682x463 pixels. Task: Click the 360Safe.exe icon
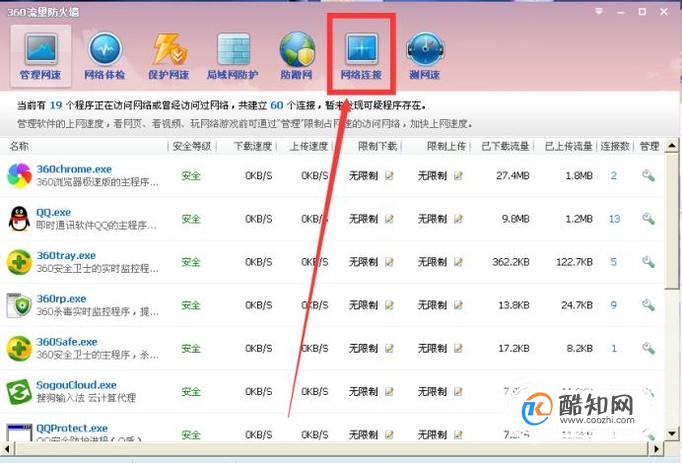[19, 349]
